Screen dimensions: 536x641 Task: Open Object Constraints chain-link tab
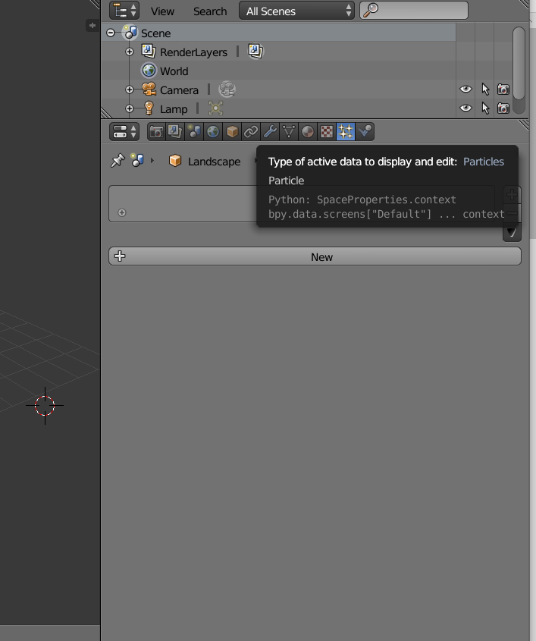251,132
